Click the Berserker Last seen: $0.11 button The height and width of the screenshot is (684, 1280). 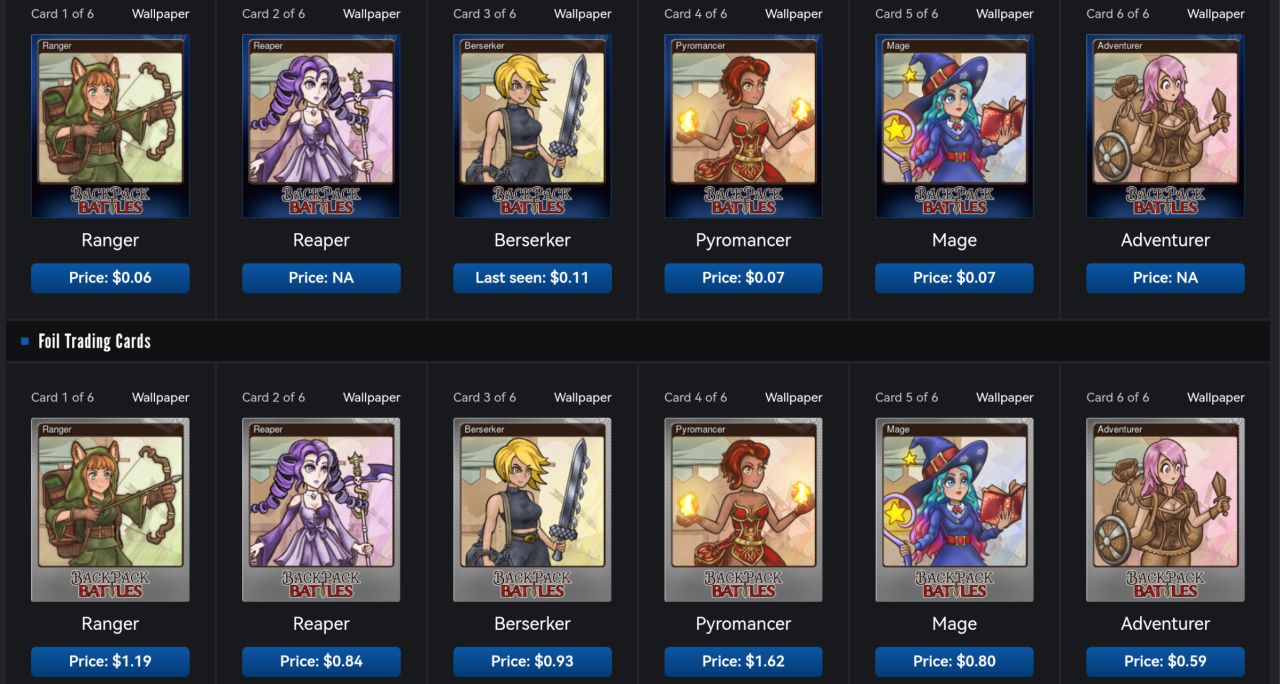[x=532, y=278]
